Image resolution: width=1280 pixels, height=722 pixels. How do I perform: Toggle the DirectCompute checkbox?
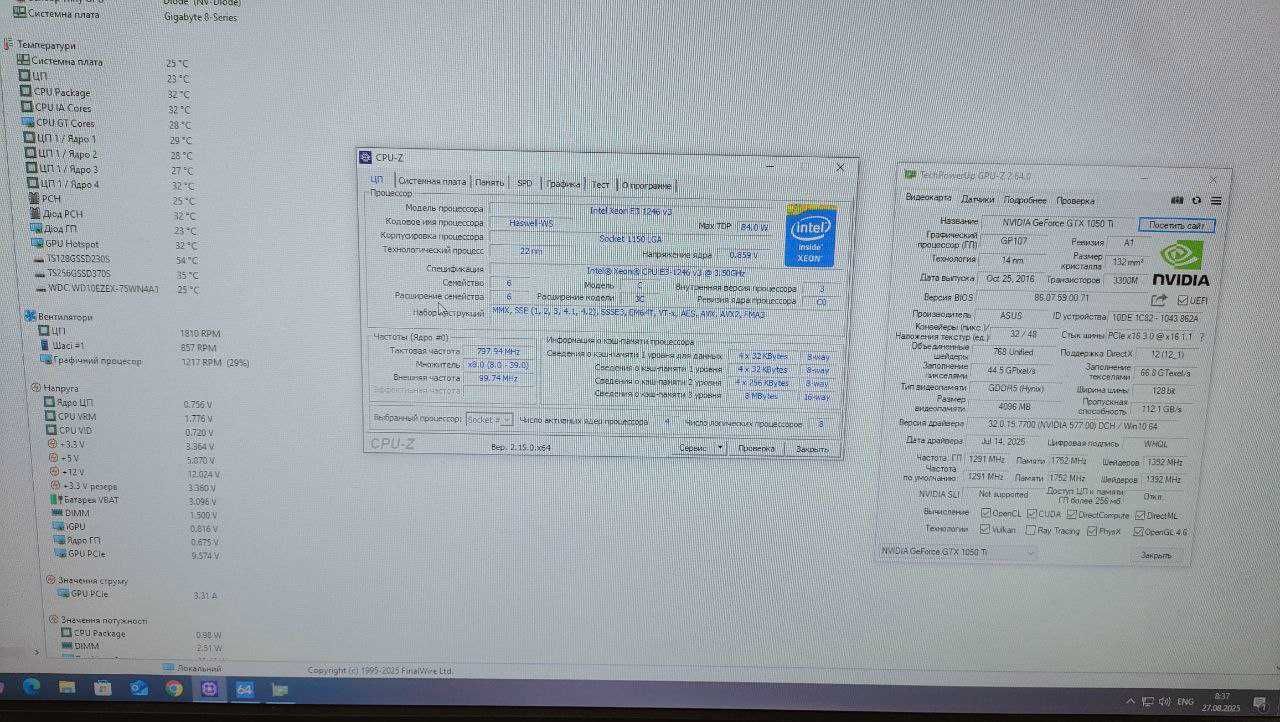coord(1072,515)
